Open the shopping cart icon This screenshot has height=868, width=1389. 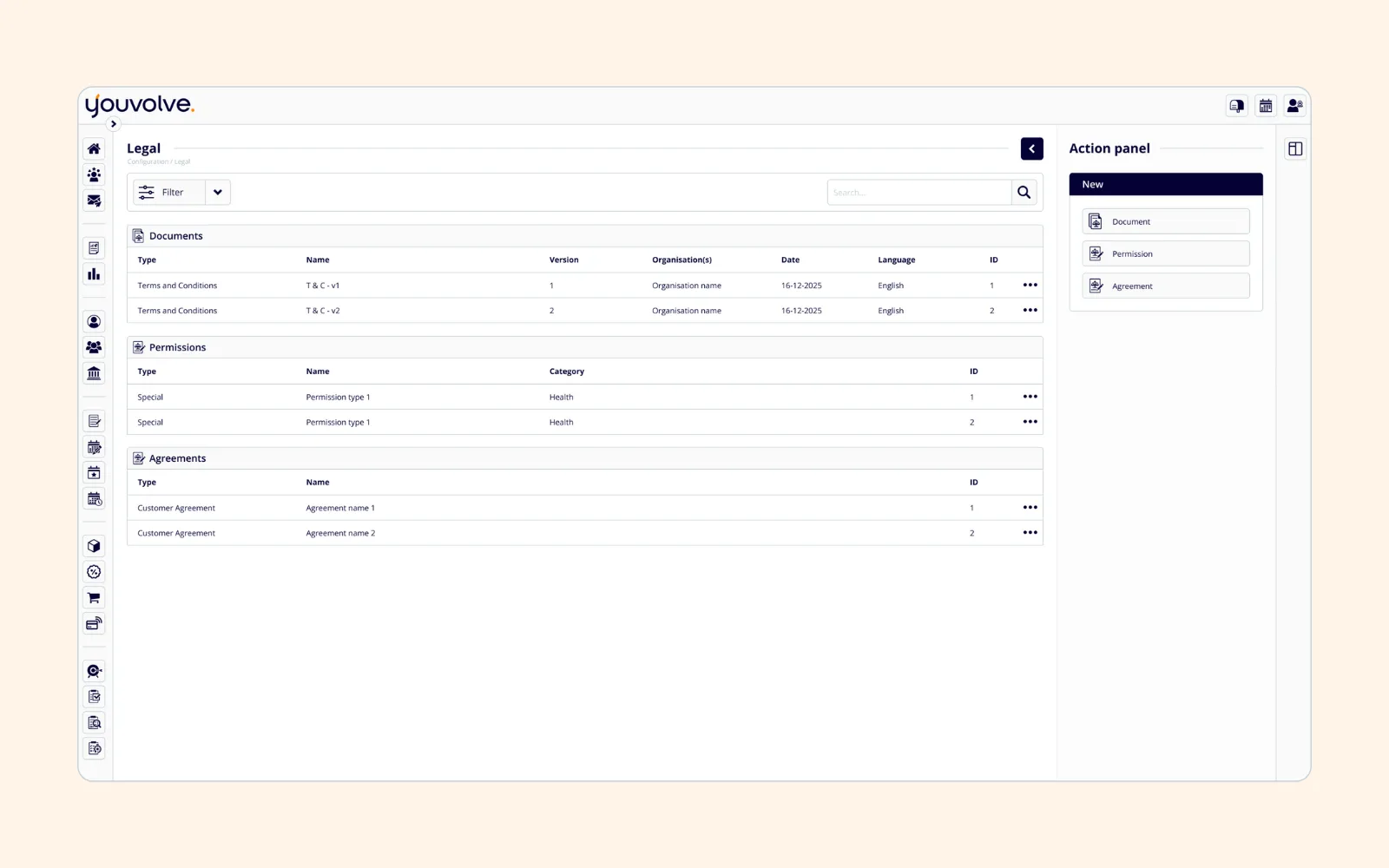tap(94, 598)
